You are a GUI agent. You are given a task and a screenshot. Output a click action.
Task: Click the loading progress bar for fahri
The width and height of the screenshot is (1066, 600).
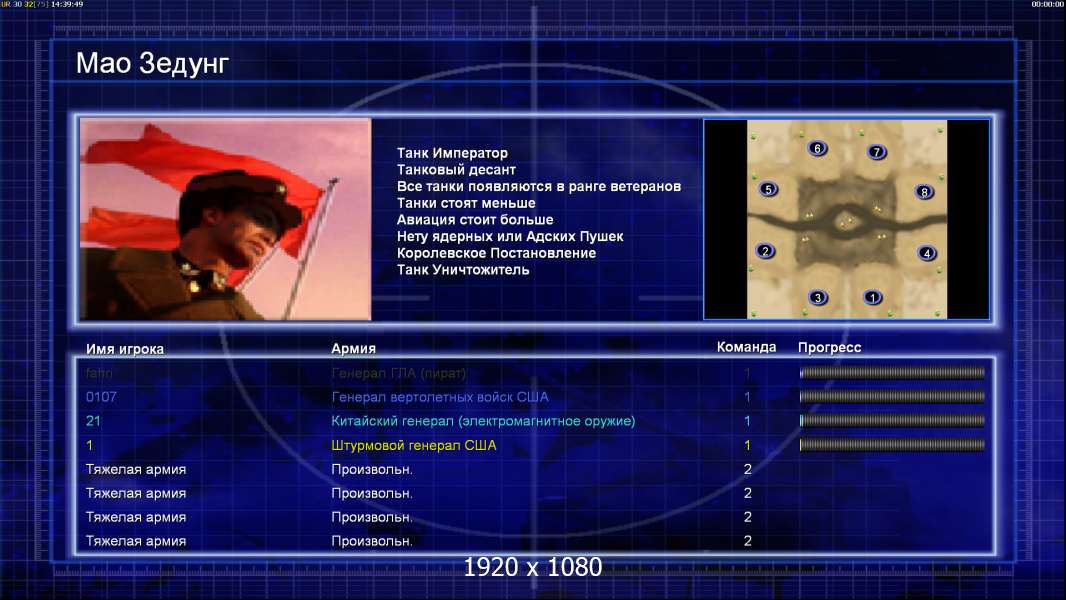(892, 372)
